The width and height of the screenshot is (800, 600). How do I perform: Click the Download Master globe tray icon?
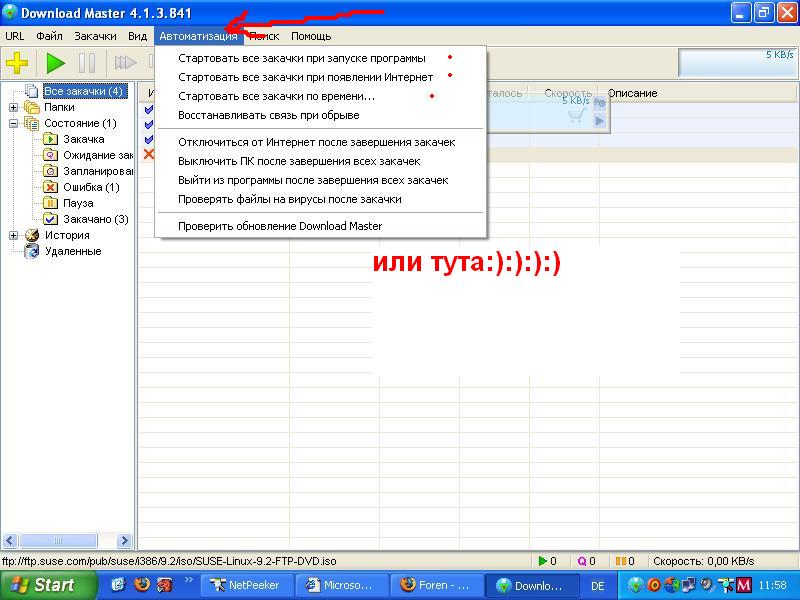coord(636,585)
